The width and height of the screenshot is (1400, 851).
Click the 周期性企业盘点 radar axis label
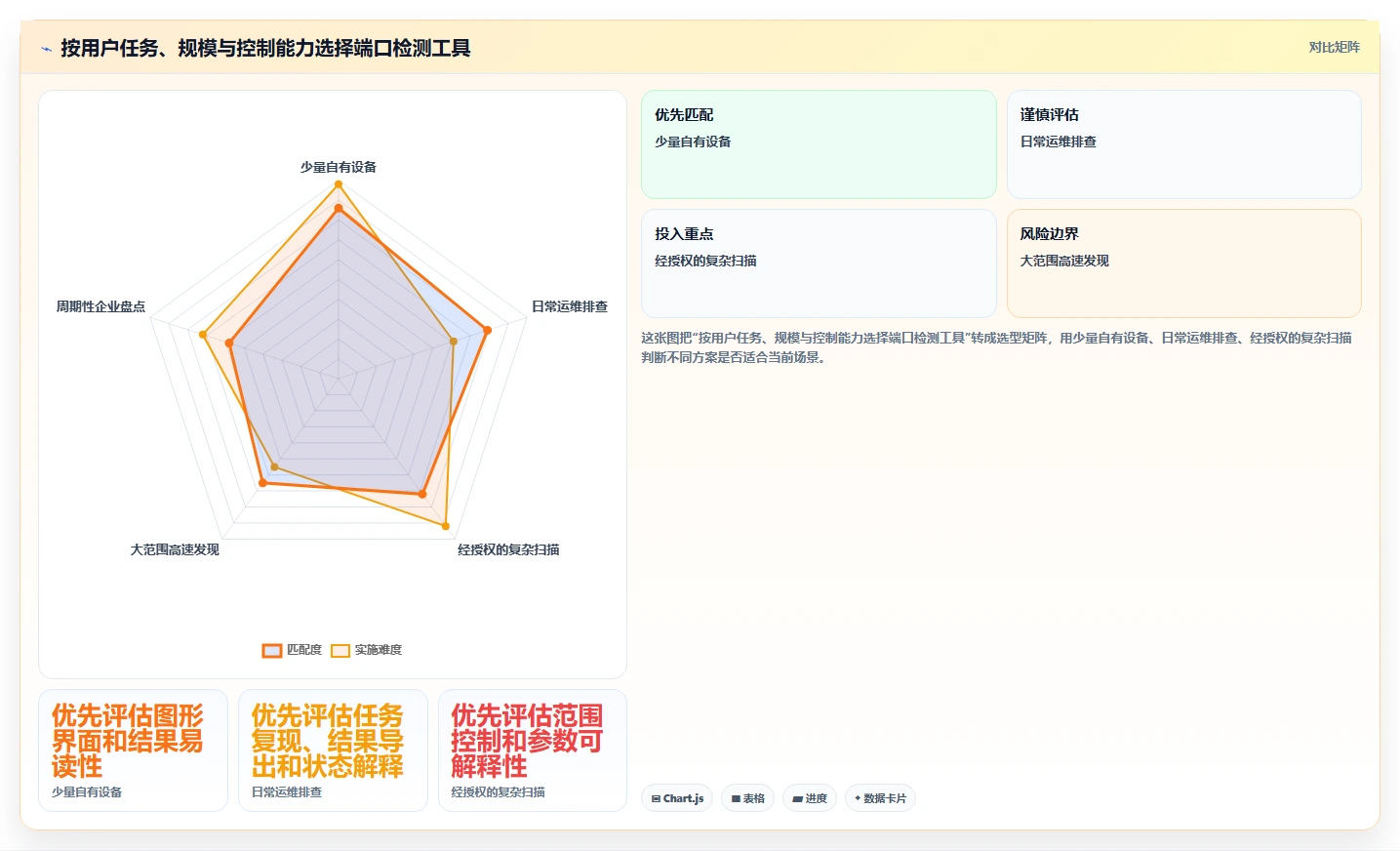[x=100, y=306]
